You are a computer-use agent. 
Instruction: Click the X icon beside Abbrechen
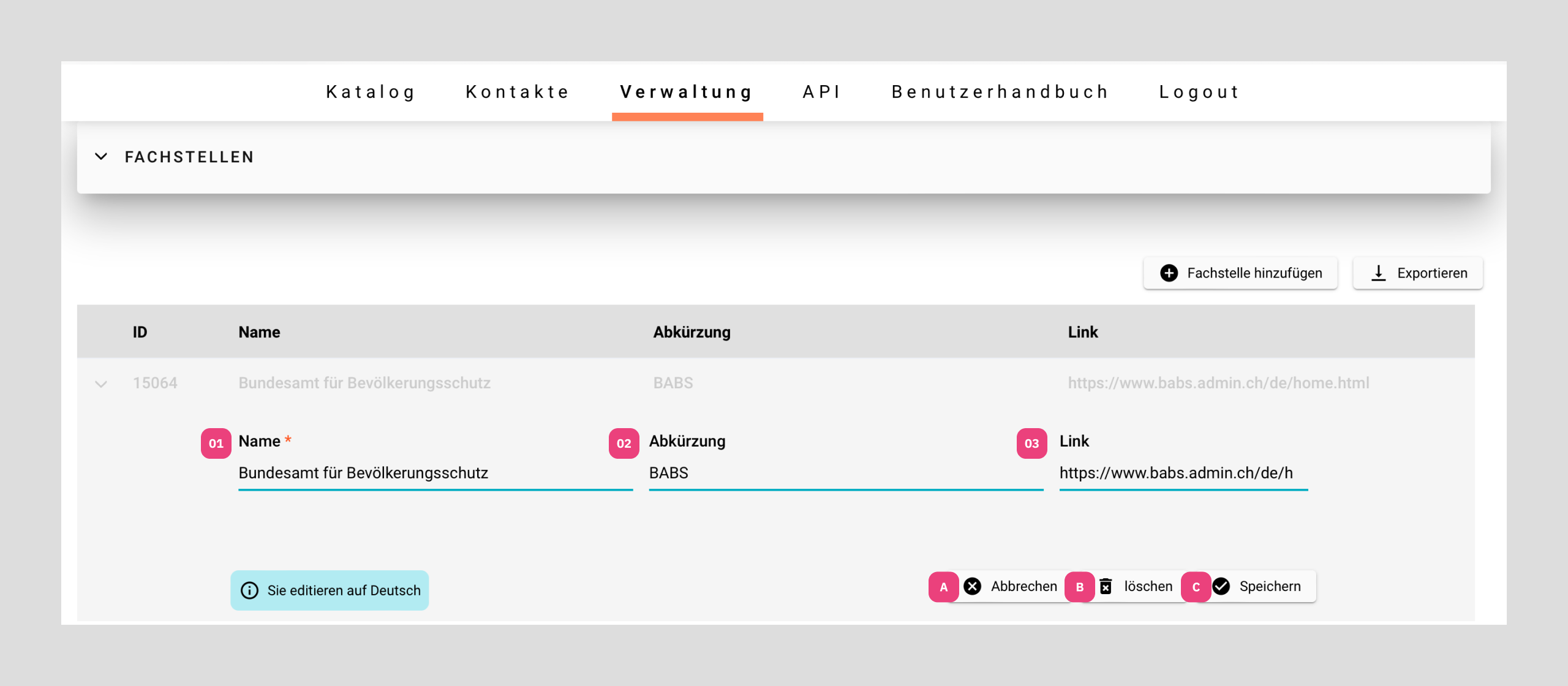973,586
